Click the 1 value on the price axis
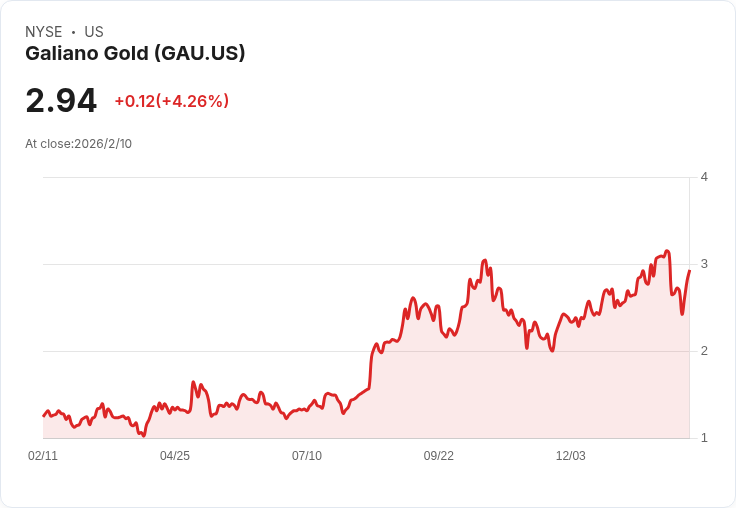This screenshot has height=508, width=736. point(704,438)
